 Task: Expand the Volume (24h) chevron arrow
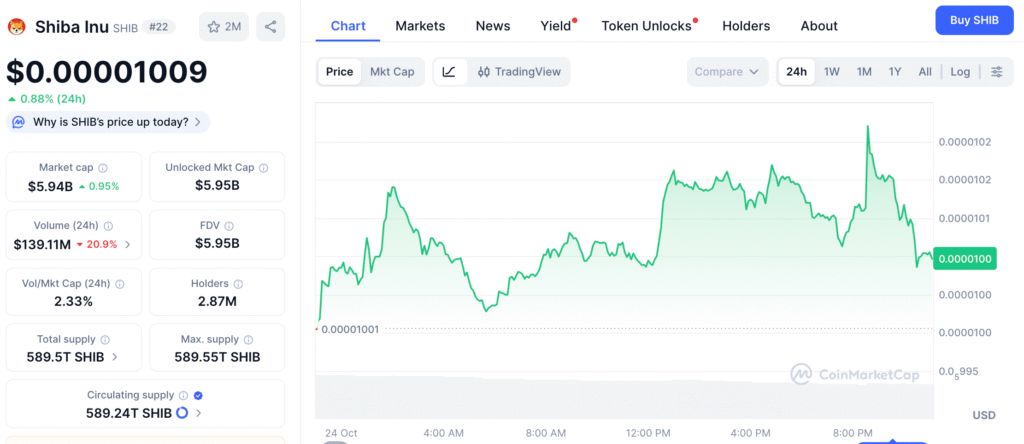[x=127, y=244]
